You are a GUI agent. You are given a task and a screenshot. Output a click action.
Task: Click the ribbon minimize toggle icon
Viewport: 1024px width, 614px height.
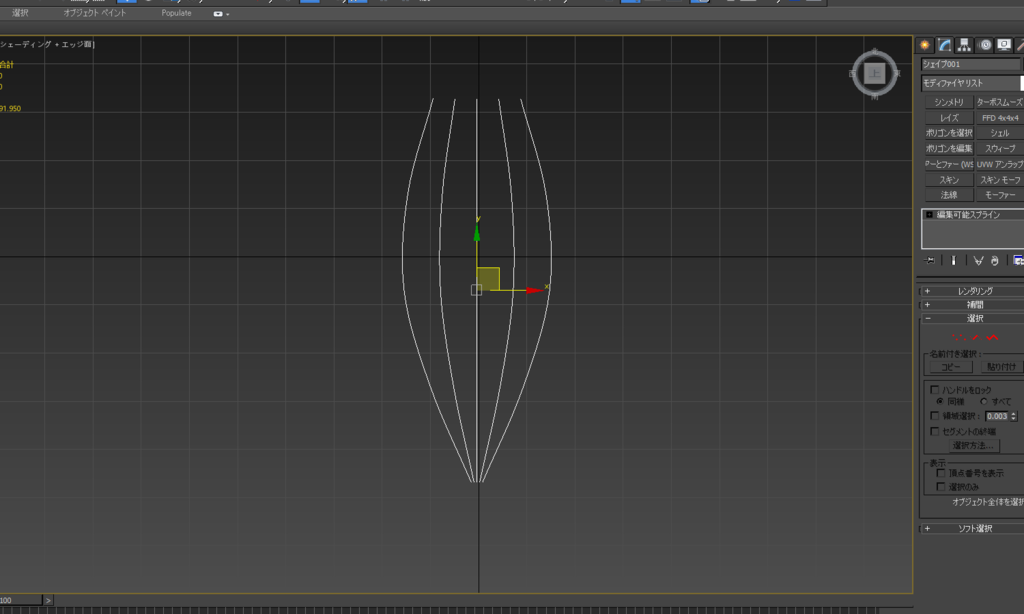coord(218,14)
